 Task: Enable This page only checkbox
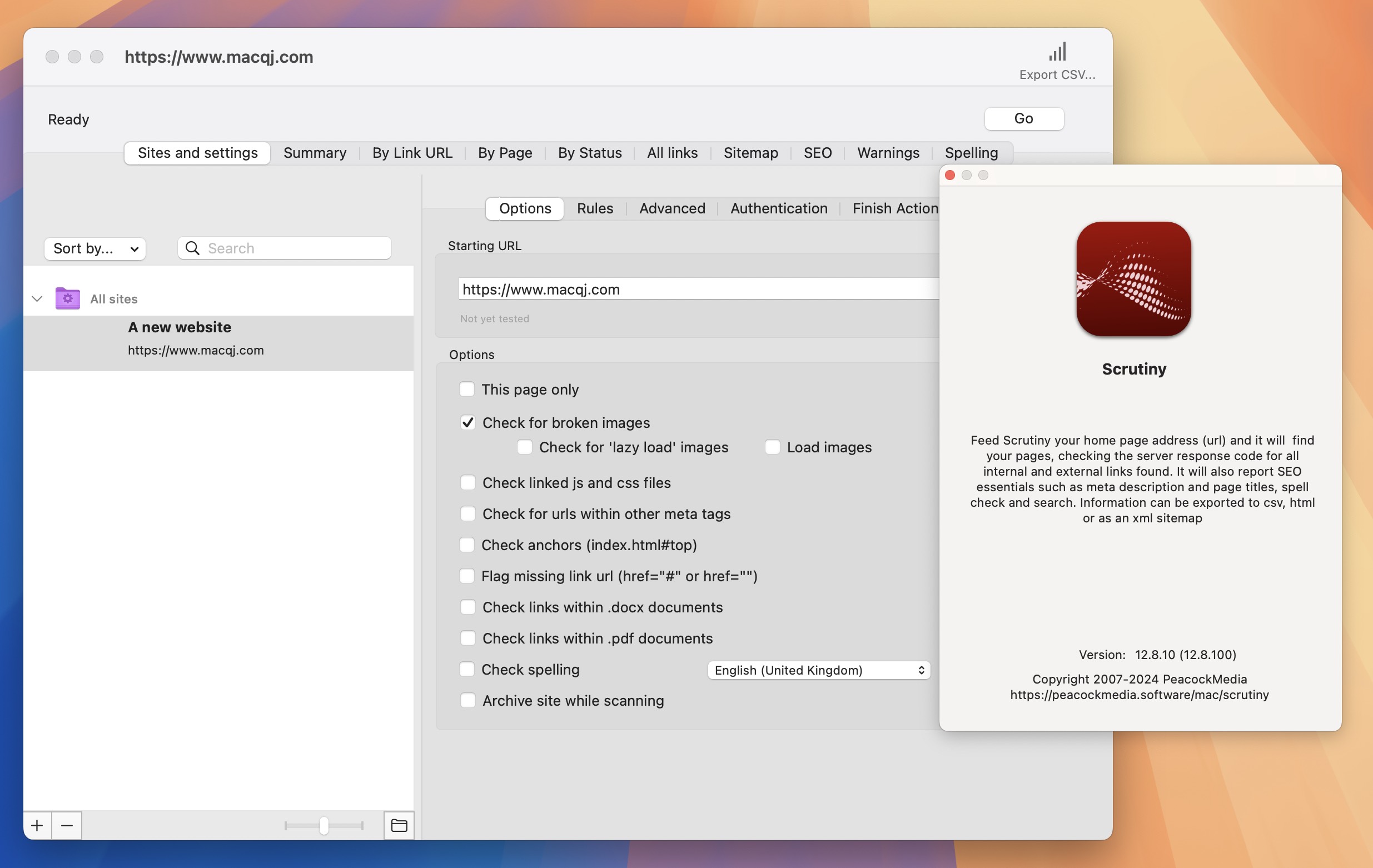(x=467, y=389)
